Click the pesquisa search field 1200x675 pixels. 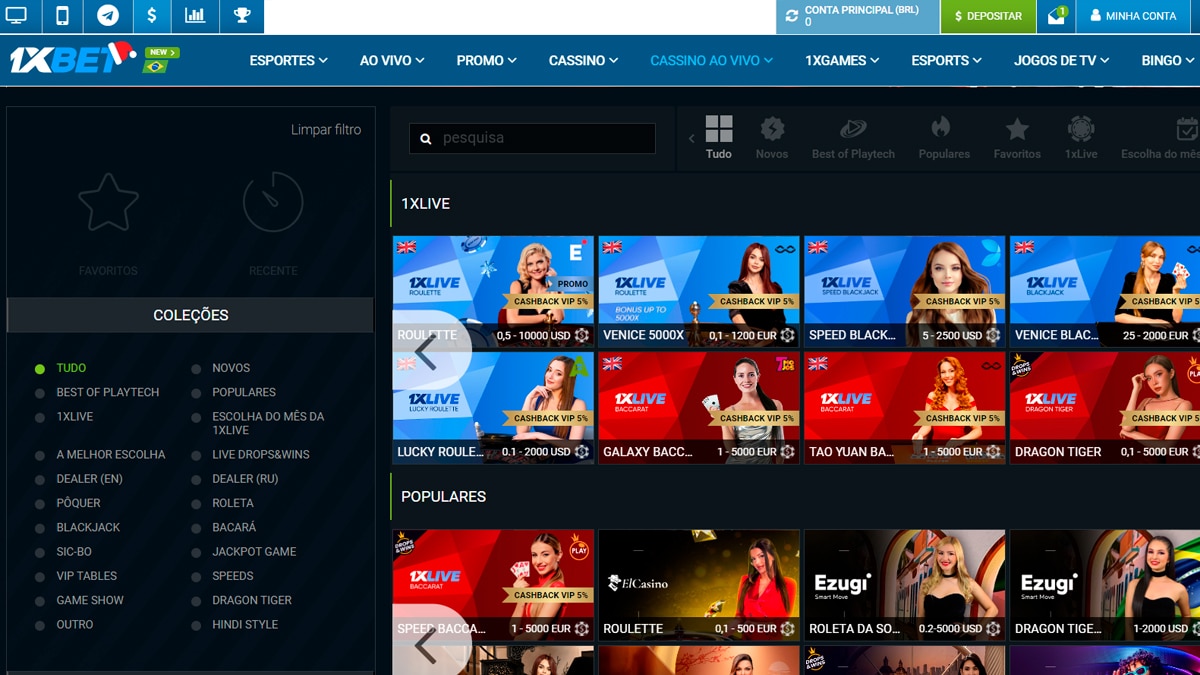tap(532, 139)
